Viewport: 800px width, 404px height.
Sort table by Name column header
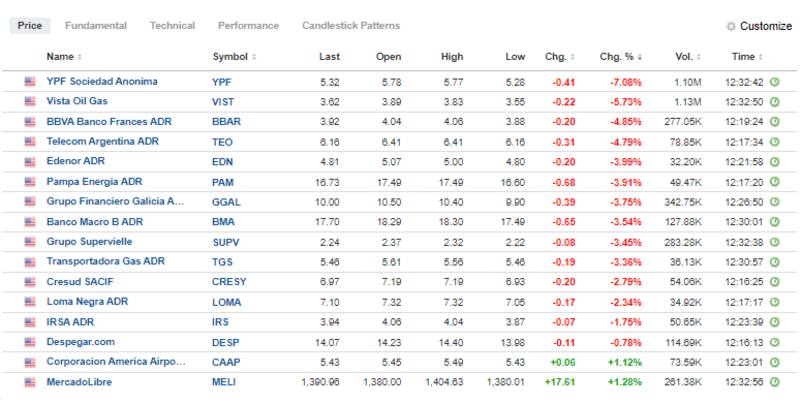click(x=61, y=56)
